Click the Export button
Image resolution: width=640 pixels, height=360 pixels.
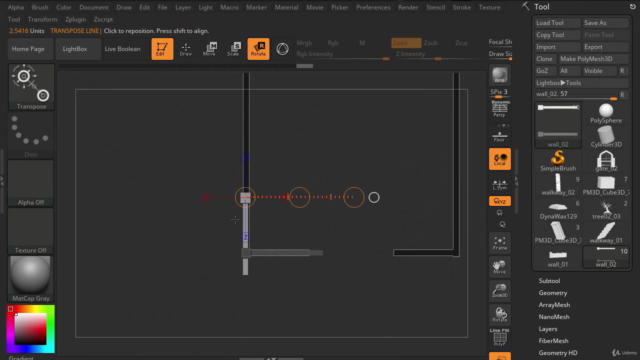[x=606, y=47]
